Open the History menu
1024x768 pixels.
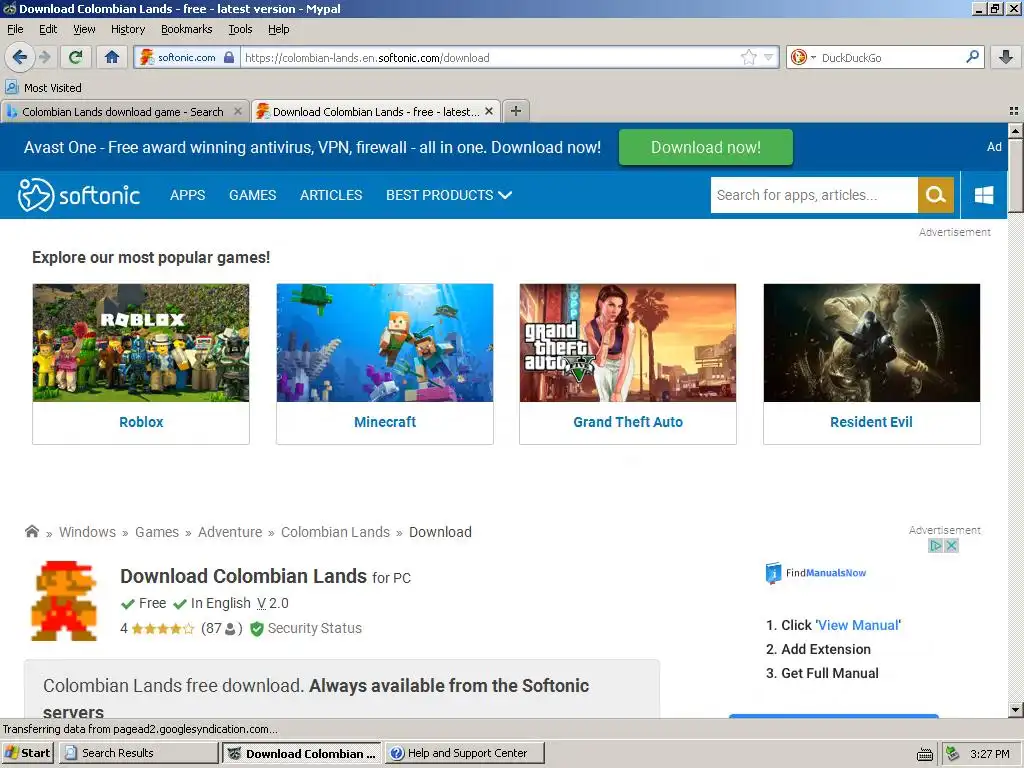click(x=127, y=29)
